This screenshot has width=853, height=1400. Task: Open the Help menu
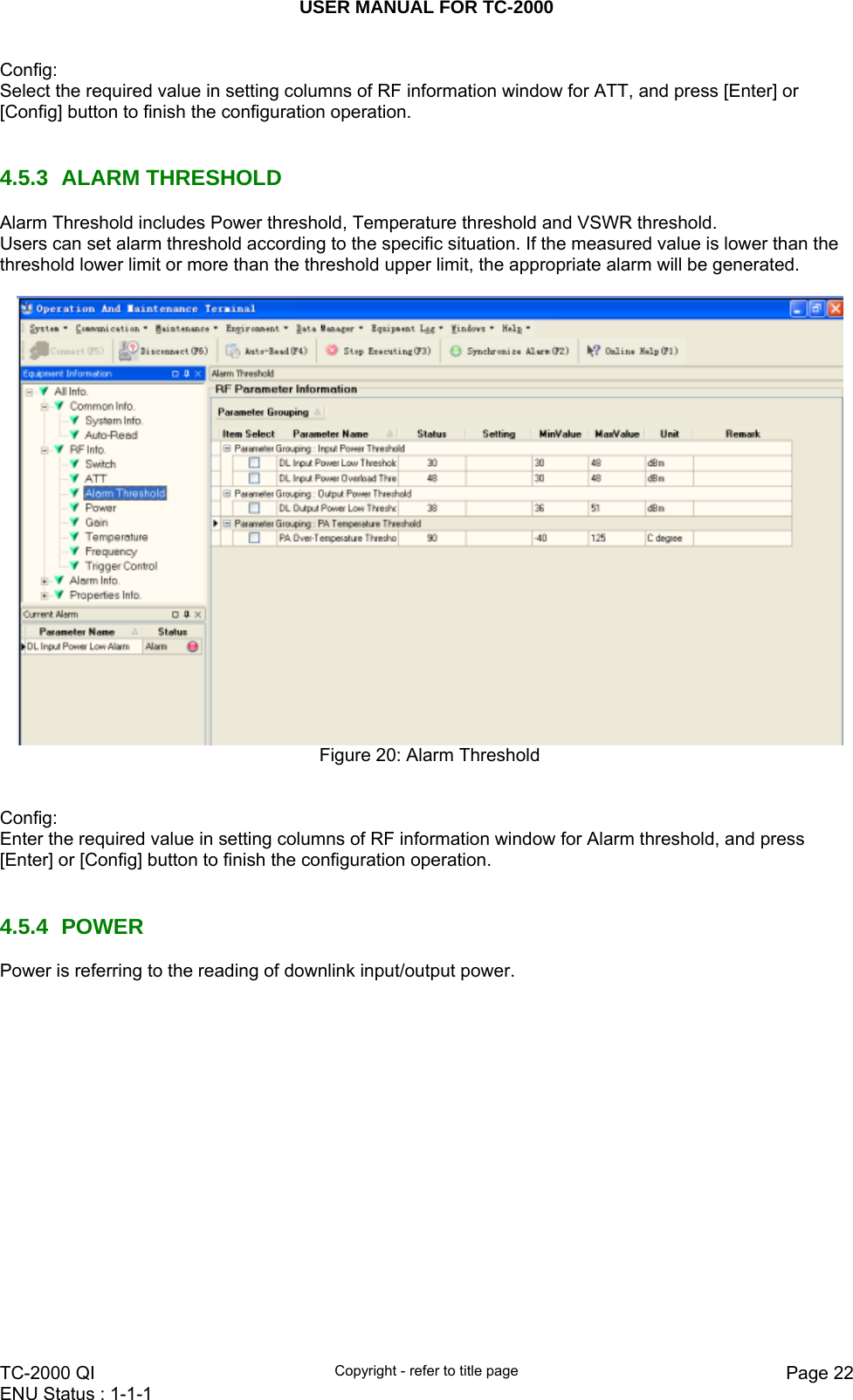(x=516, y=329)
